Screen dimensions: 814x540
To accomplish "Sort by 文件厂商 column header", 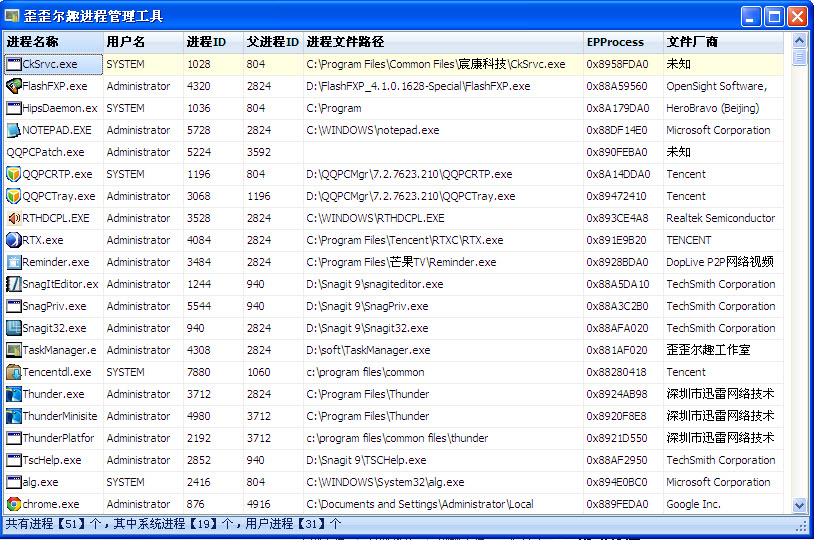I will pyautogui.click(x=723, y=42).
